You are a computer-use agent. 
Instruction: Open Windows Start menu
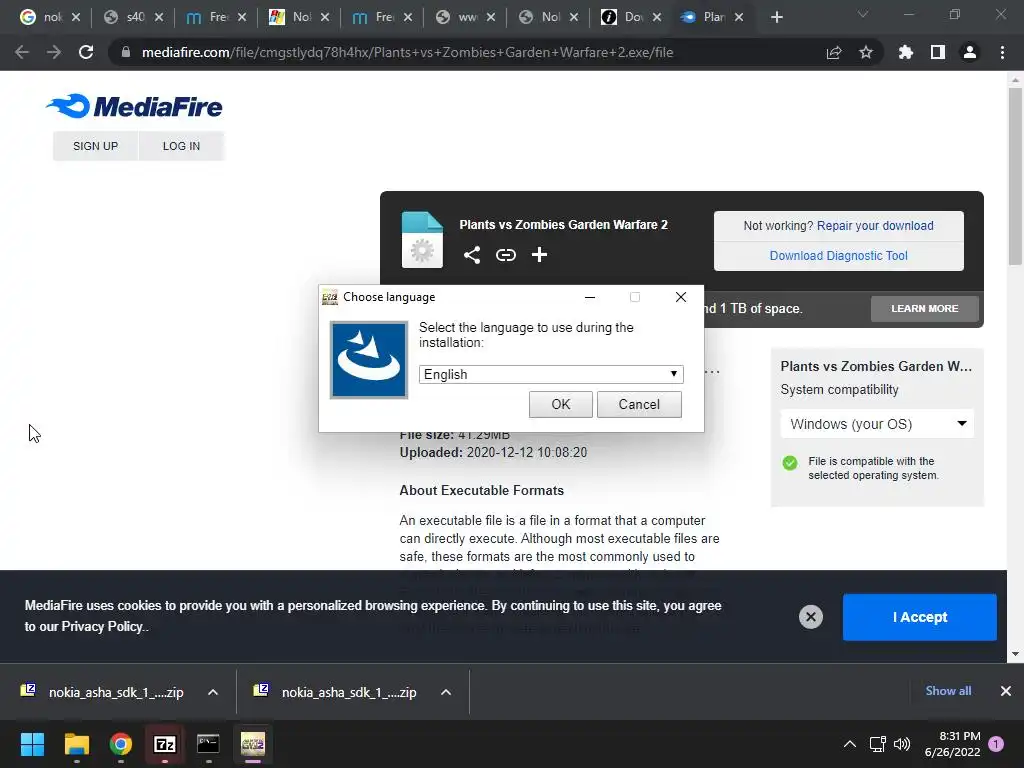click(32, 744)
